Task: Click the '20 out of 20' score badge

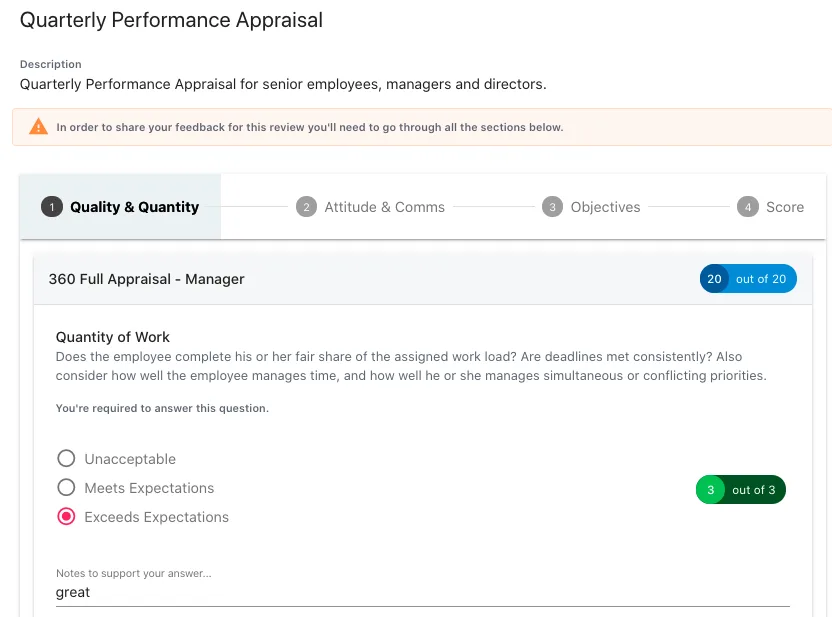Action: 748,279
